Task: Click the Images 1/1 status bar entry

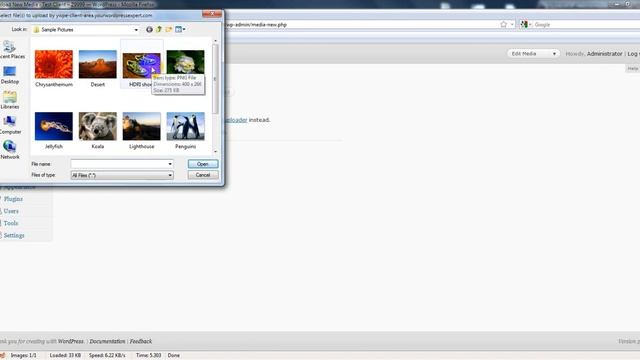Action: coord(23,356)
